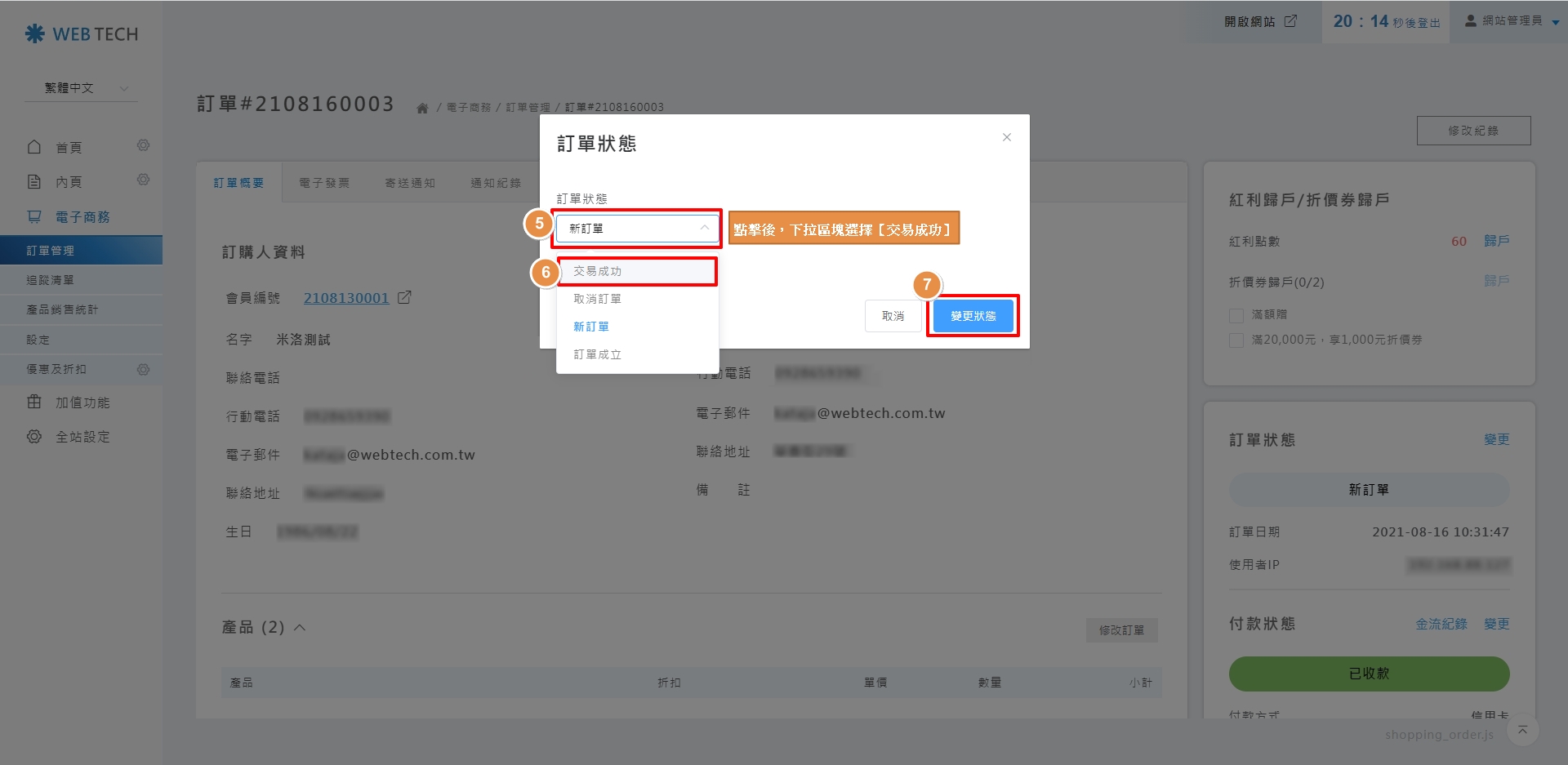The height and width of the screenshot is (765, 1568).
Task: Open member number external link icon
Action: 404,298
